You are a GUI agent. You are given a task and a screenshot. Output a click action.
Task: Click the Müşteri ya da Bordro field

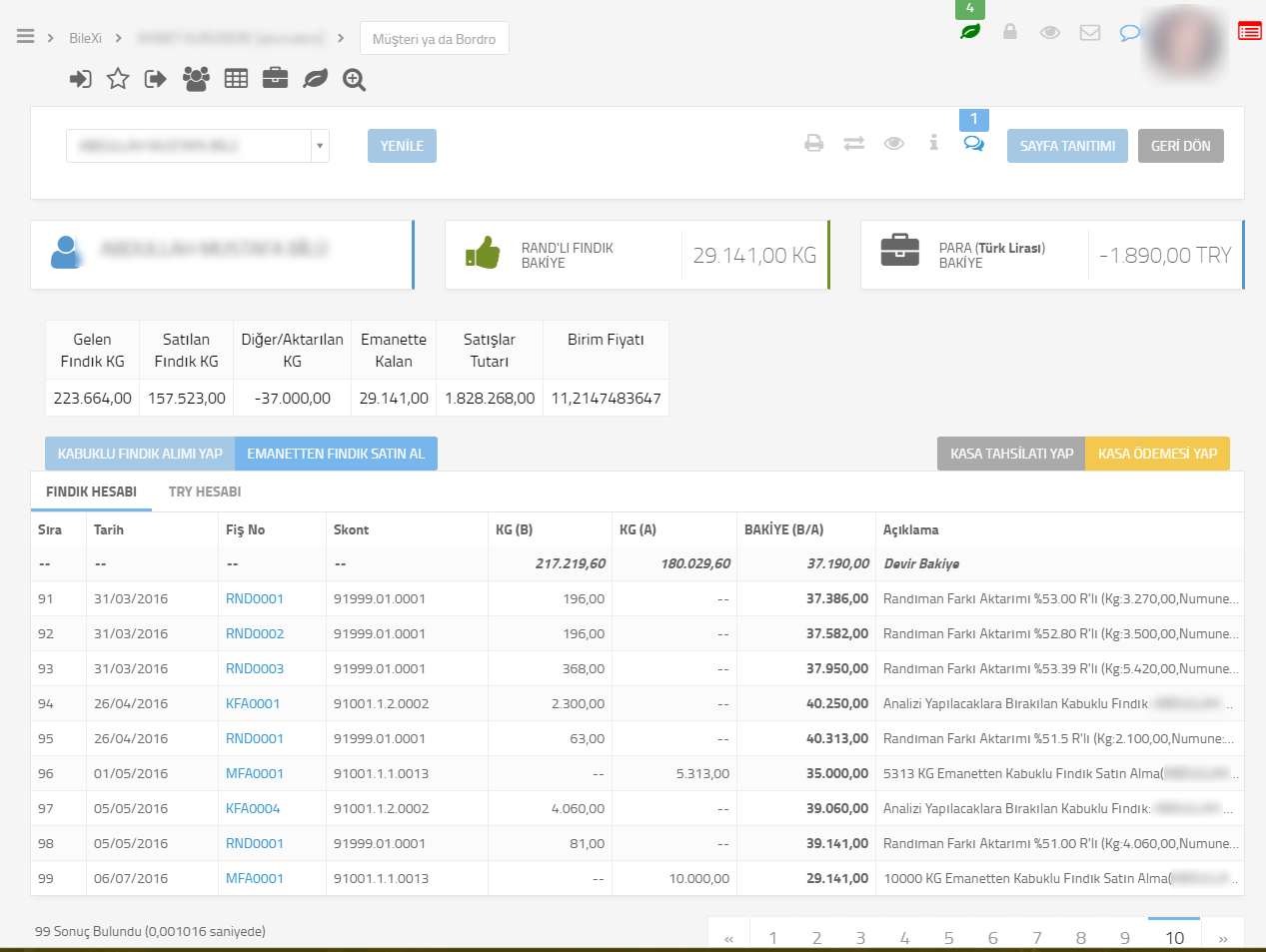tap(435, 39)
